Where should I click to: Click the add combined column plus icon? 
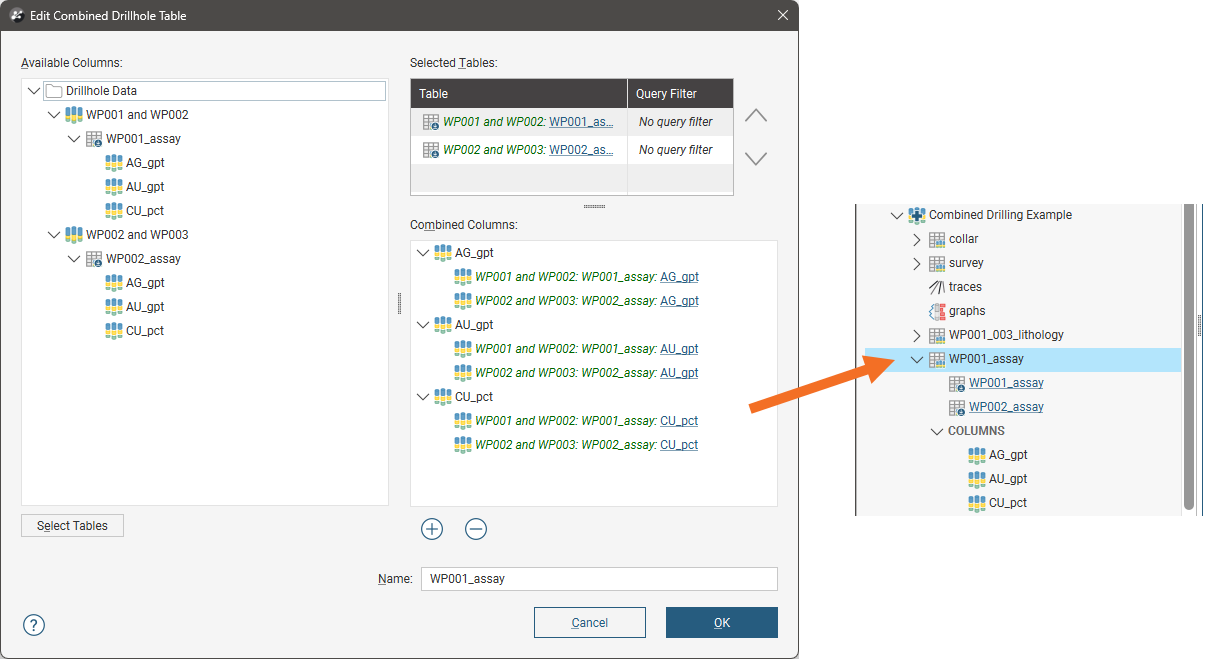coord(432,529)
